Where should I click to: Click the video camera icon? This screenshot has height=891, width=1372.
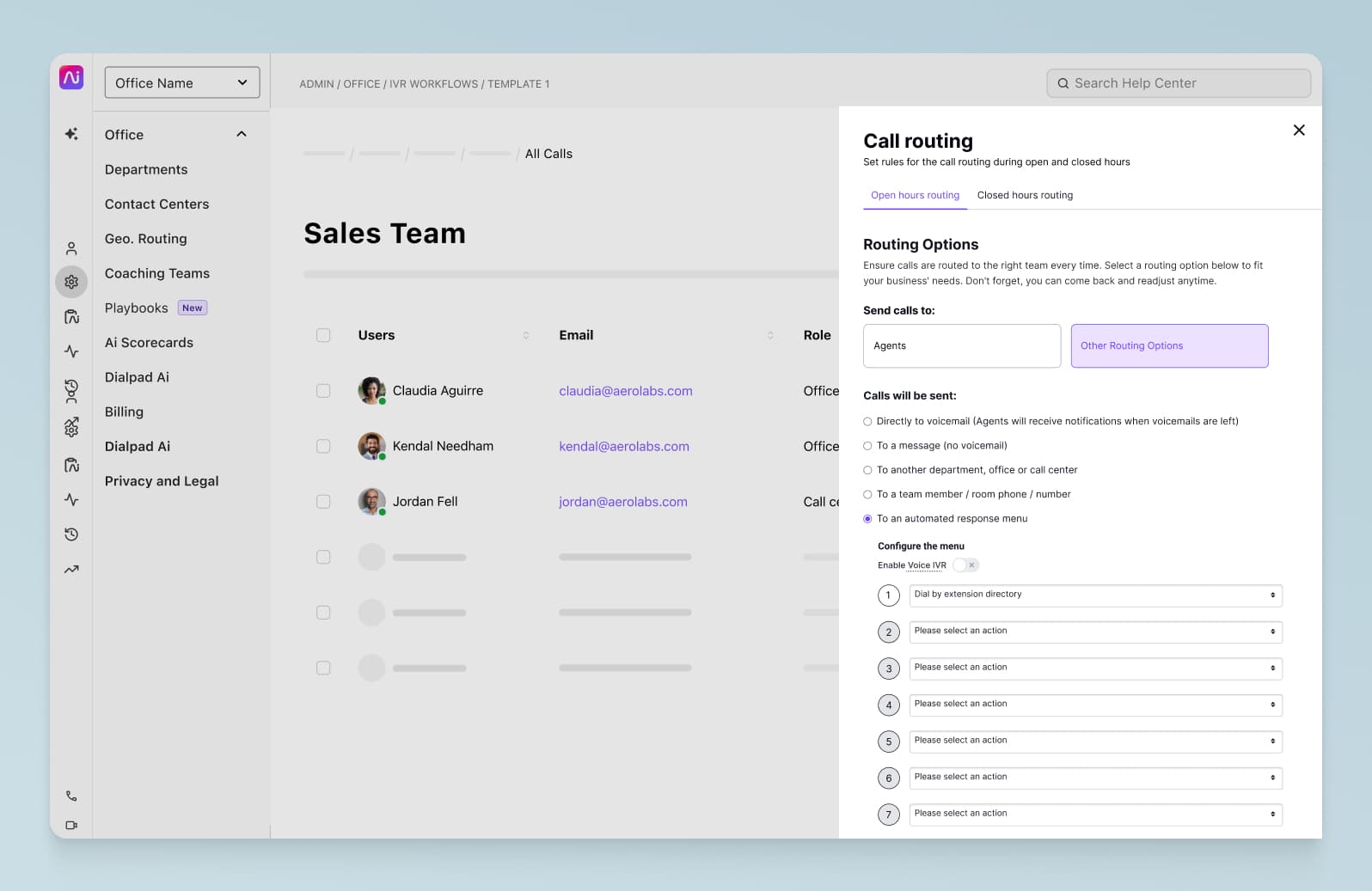tap(71, 825)
